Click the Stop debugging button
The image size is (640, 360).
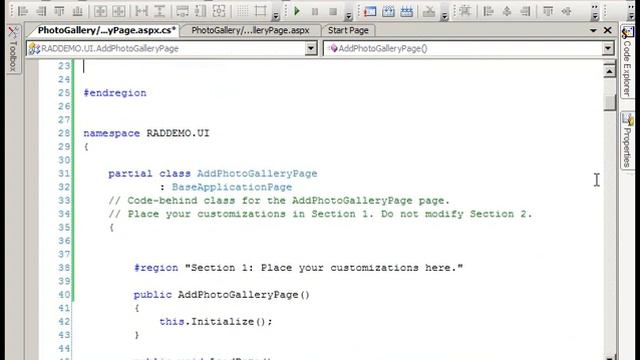coord(333,11)
